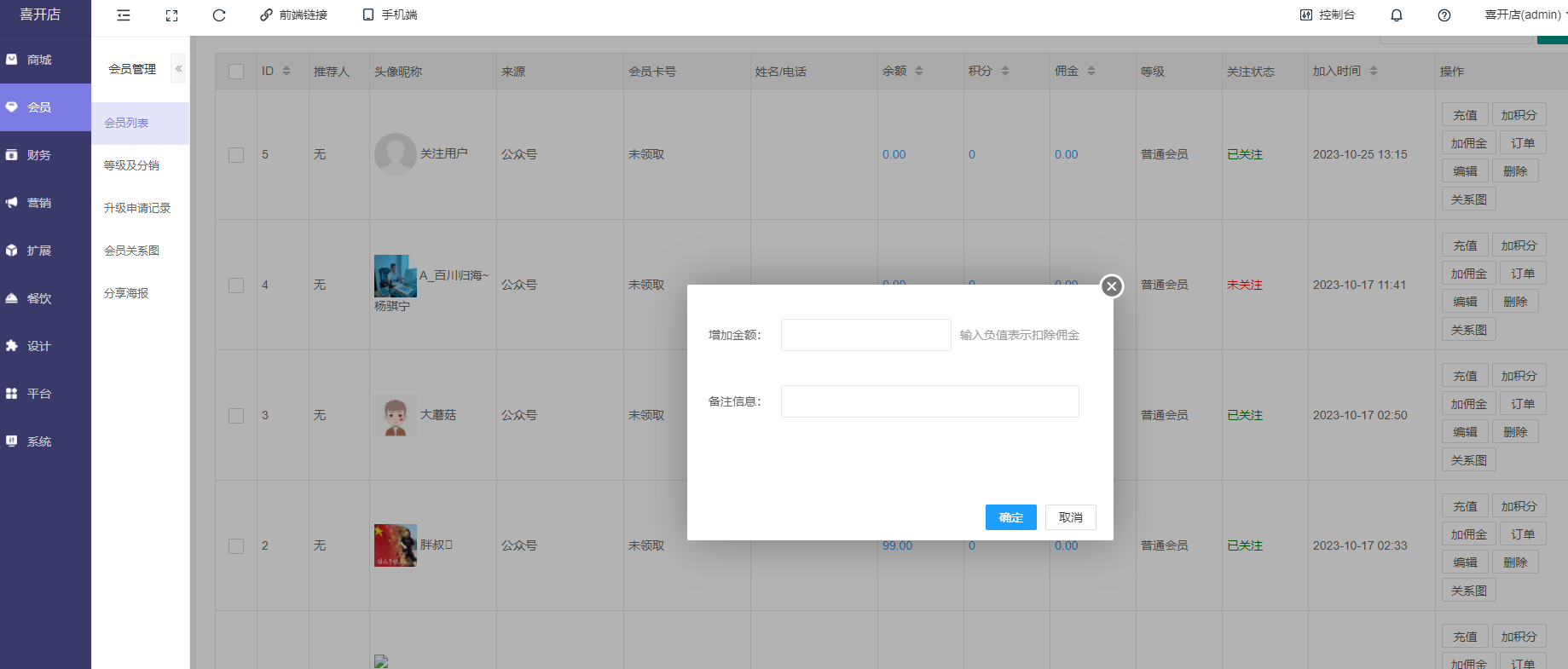1568x669 pixels.
Task: Open 餐饮 in the left sidebar
Action: 45,298
